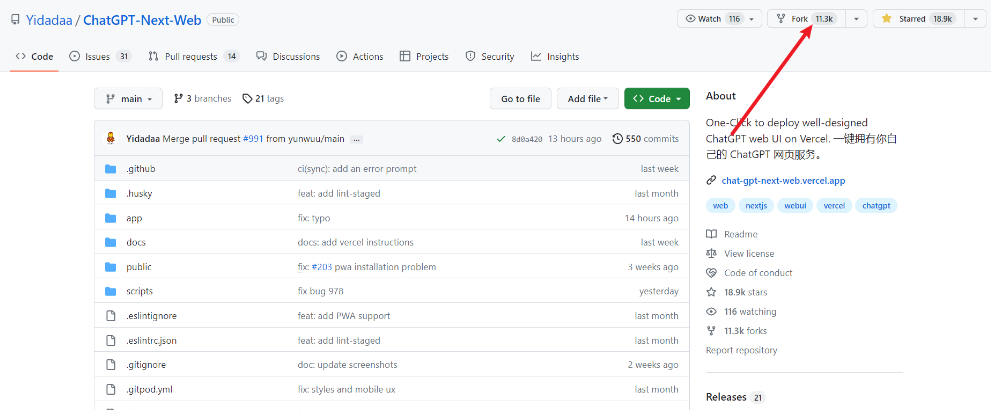Expand the Watch notification dropdown arrow
991x410 pixels.
[x=752, y=19]
